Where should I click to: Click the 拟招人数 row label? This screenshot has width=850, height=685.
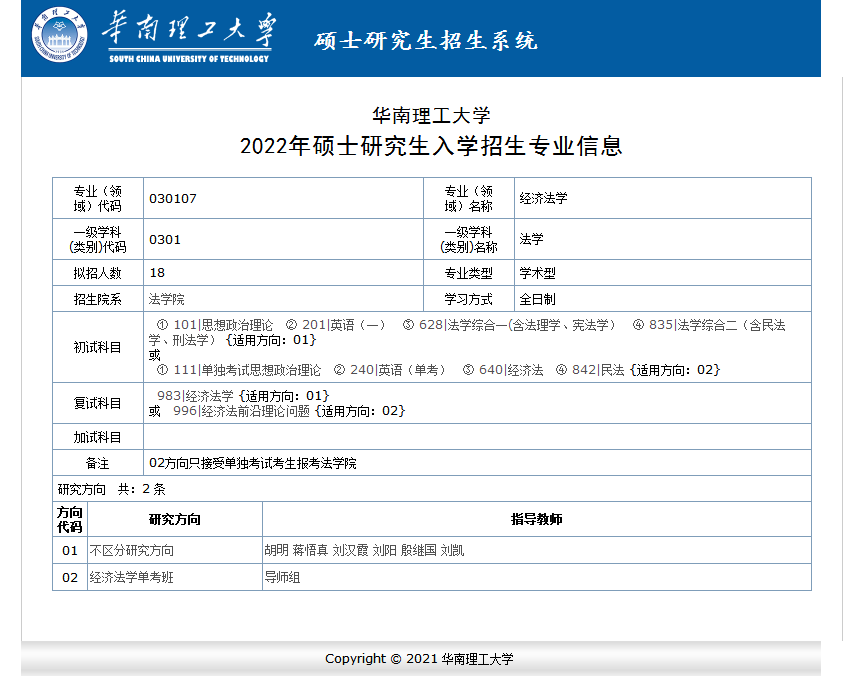tap(98, 273)
